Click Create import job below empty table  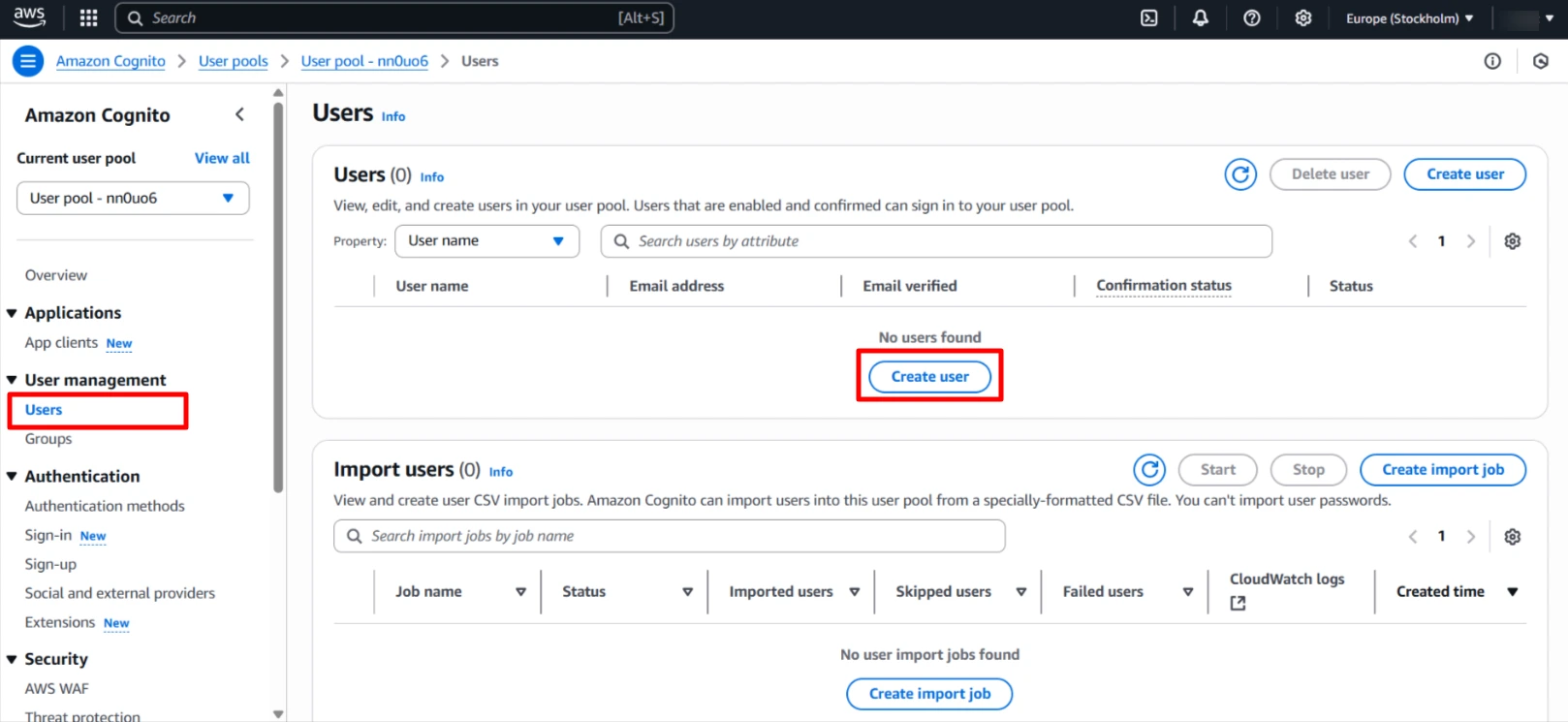pyautogui.click(x=929, y=694)
